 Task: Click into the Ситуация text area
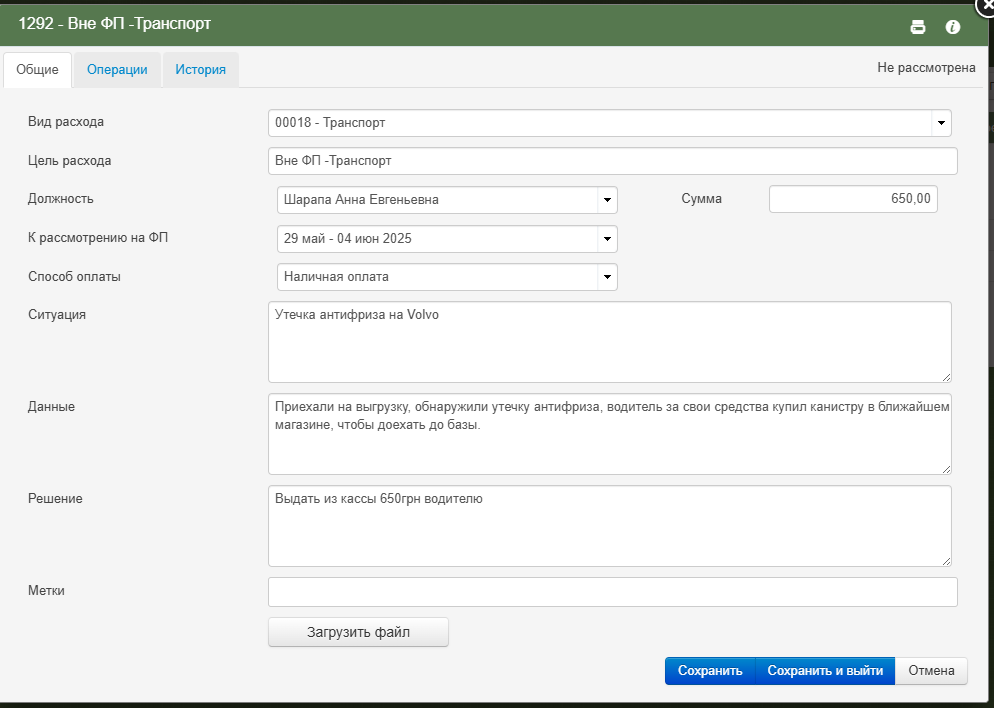tap(610, 342)
